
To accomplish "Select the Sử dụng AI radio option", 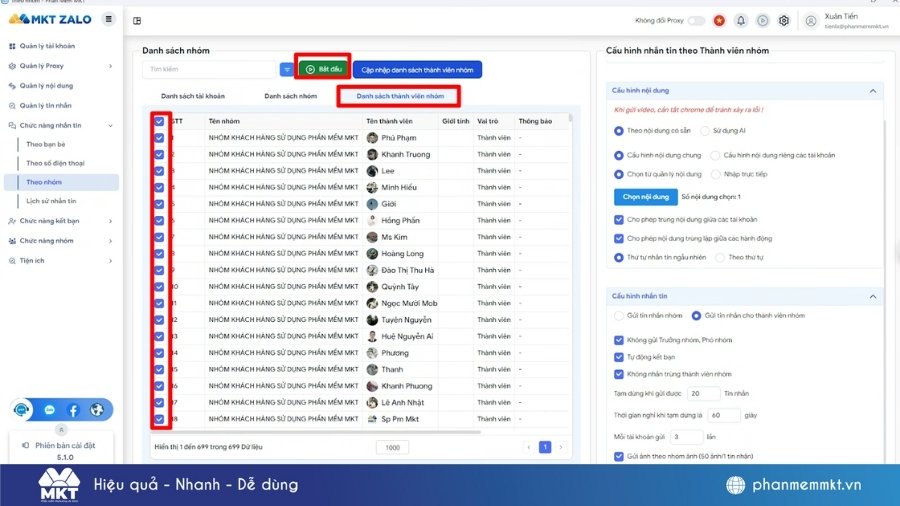I will point(705,131).
